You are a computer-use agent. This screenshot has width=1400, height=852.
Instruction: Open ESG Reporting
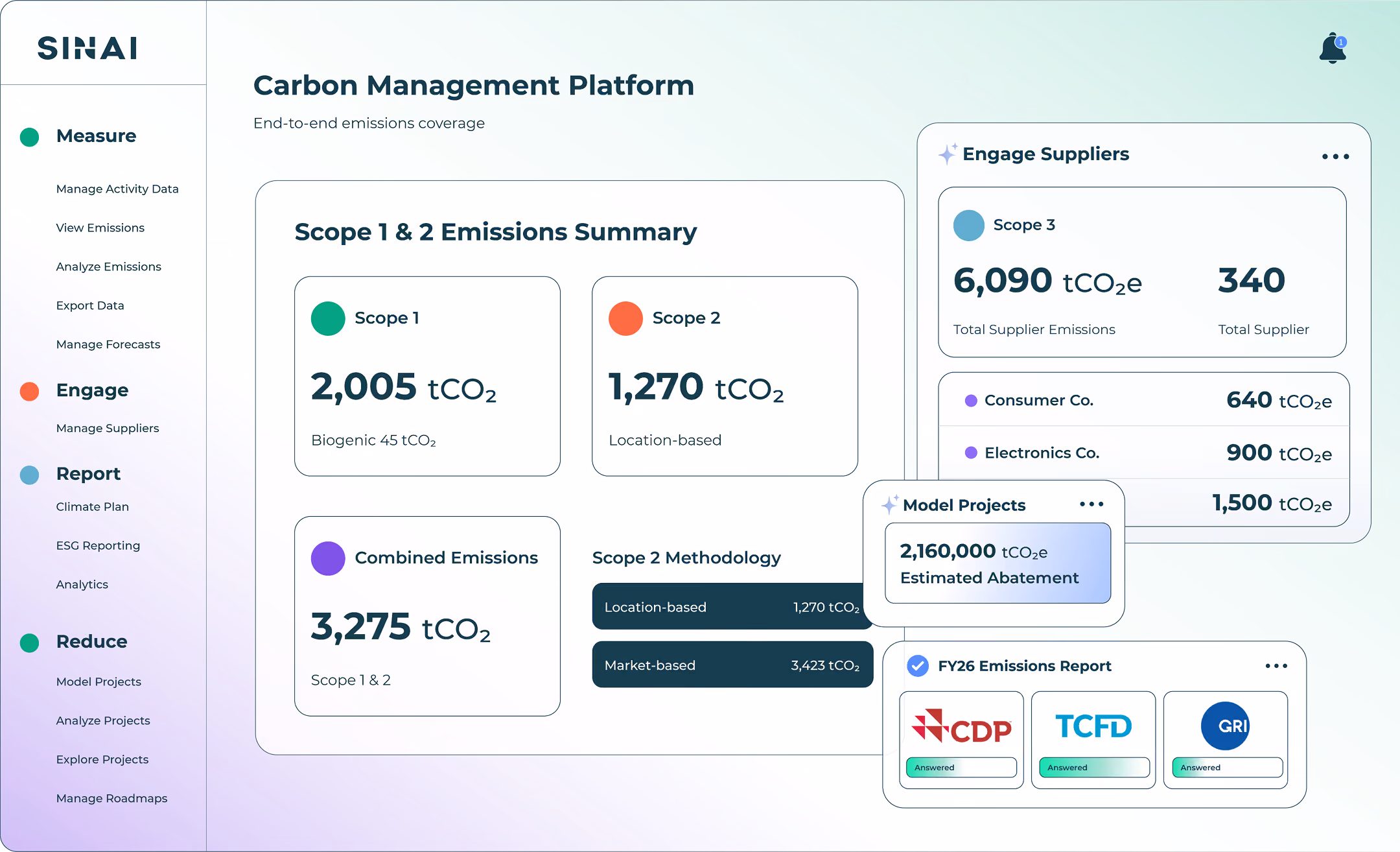click(x=98, y=545)
